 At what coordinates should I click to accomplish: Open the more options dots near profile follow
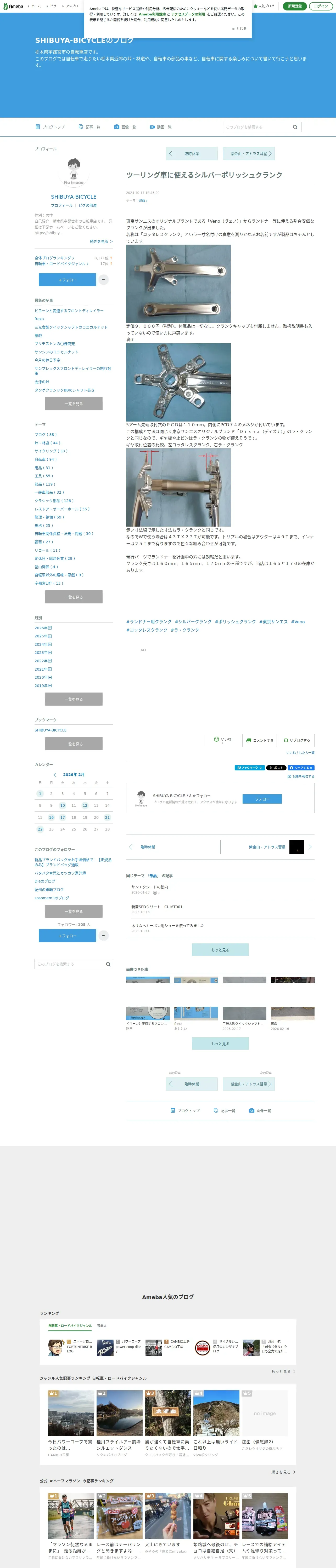coord(104,279)
